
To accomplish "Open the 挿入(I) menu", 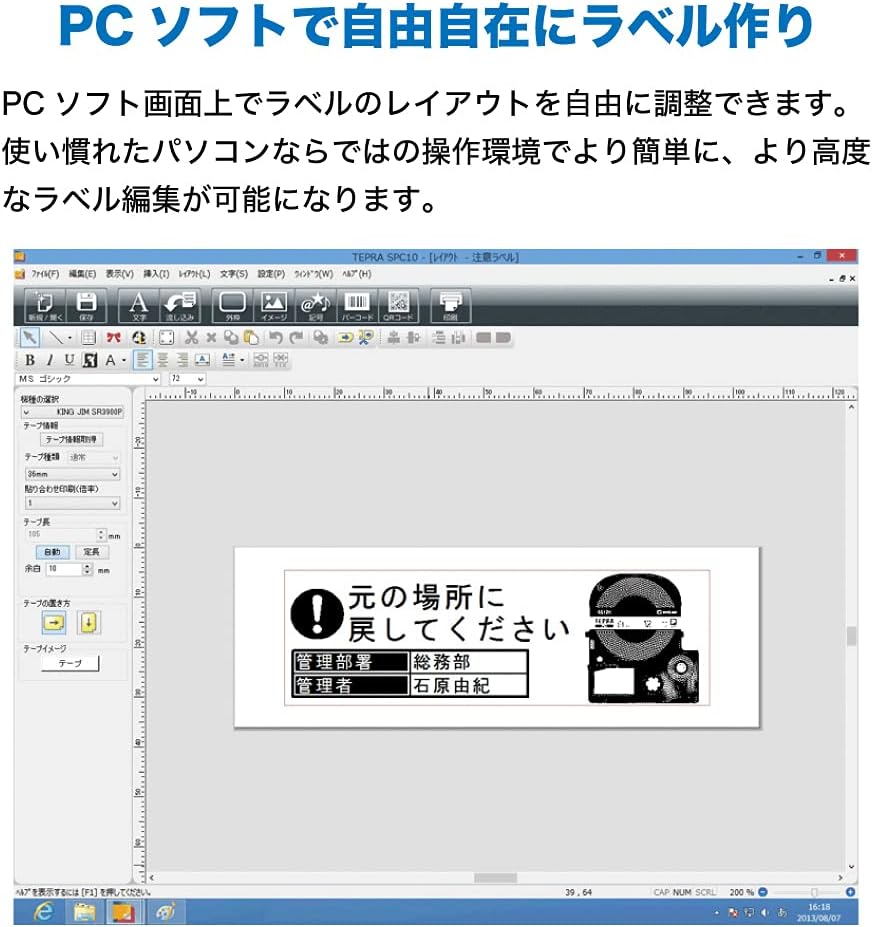I will [156, 274].
